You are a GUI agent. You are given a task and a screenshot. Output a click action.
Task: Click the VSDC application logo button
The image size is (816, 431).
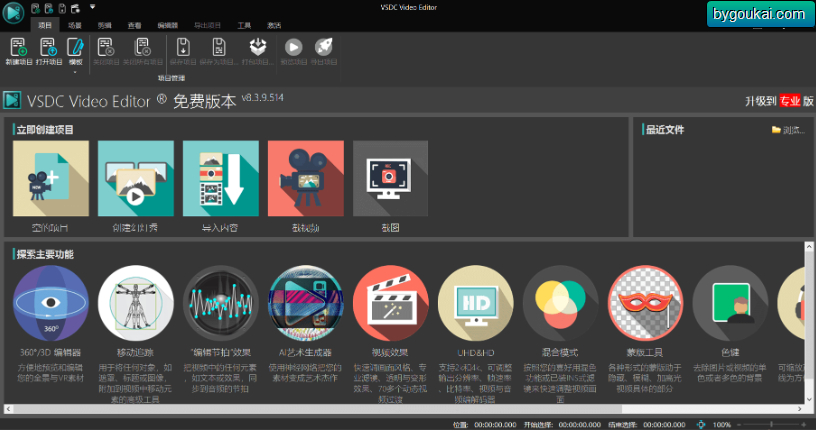13,12
